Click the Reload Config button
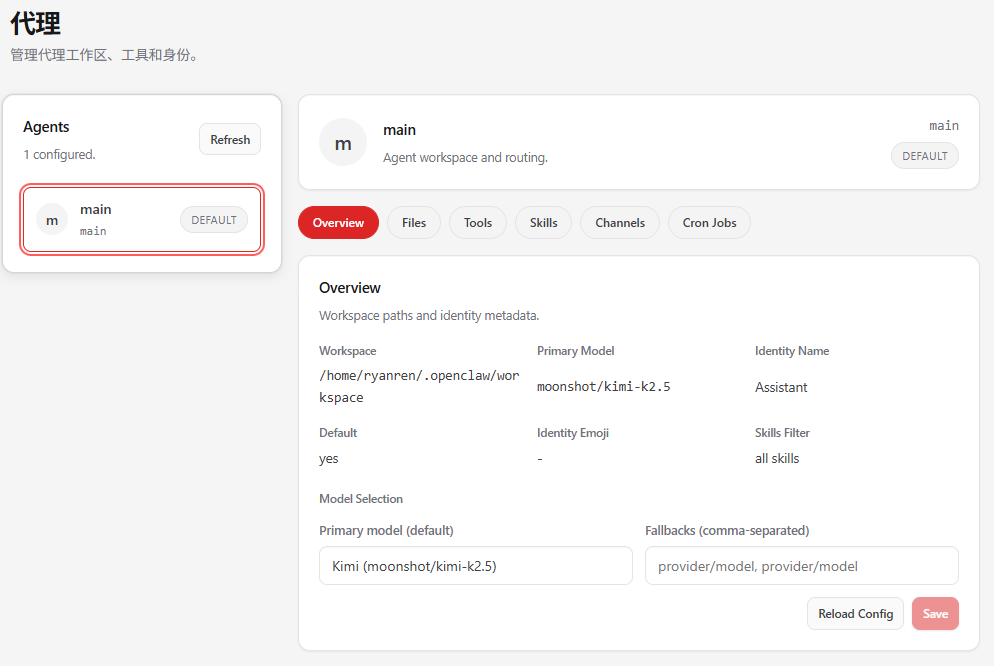Image resolution: width=994 pixels, height=666 pixels. pos(855,614)
